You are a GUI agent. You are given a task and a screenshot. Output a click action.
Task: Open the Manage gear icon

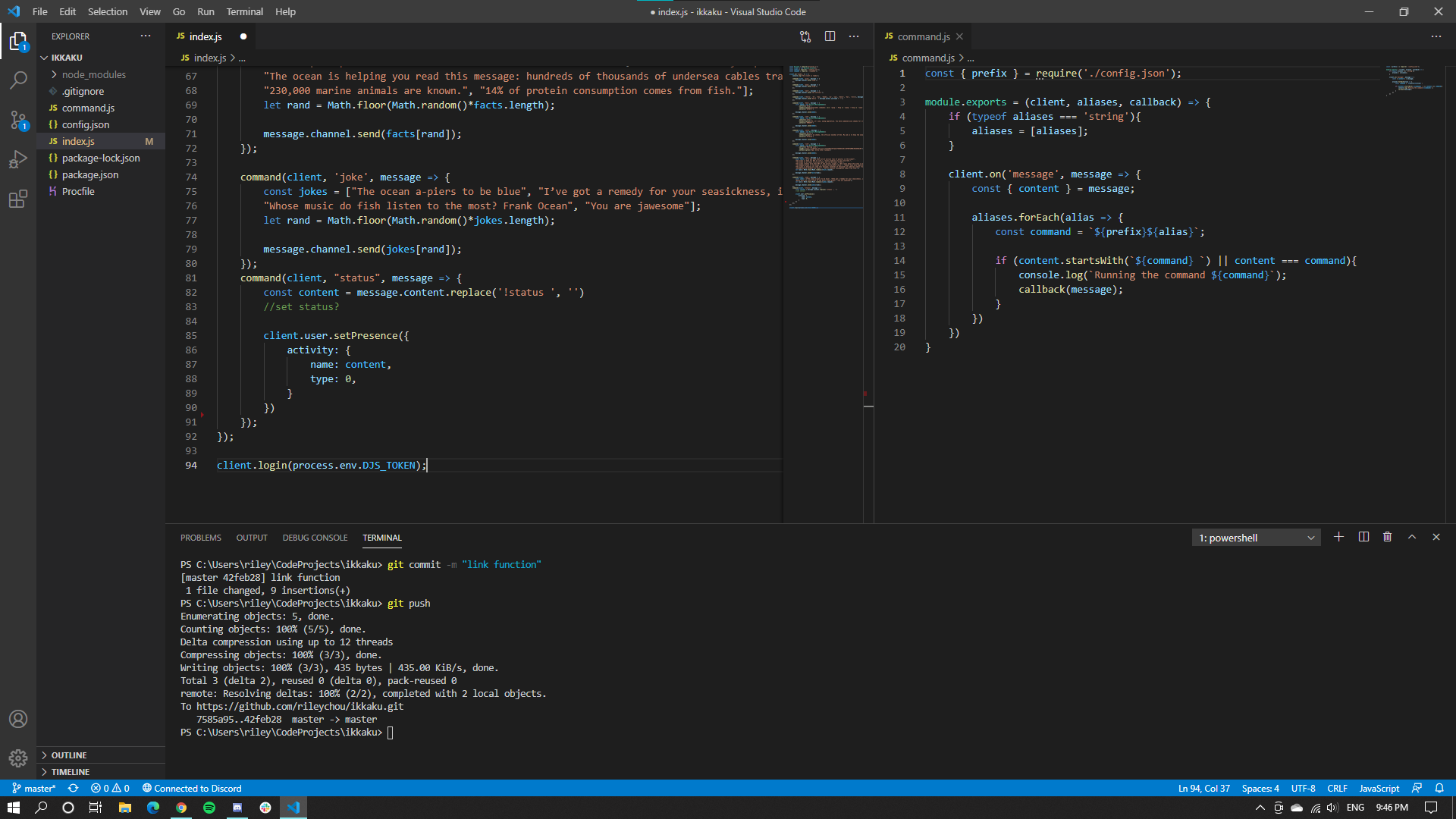pos(18,758)
